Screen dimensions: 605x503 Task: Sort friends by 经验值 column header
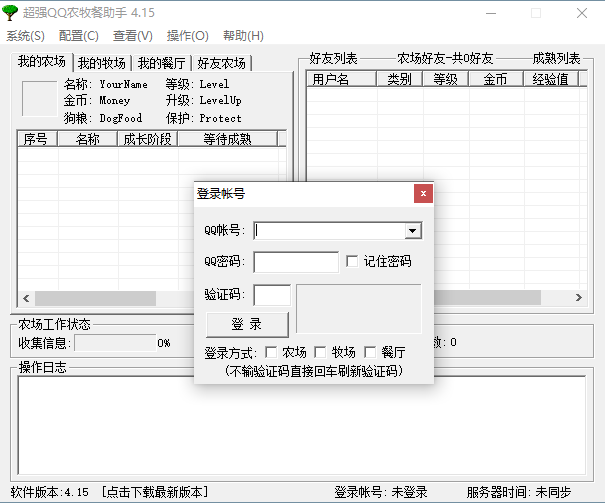[551, 79]
